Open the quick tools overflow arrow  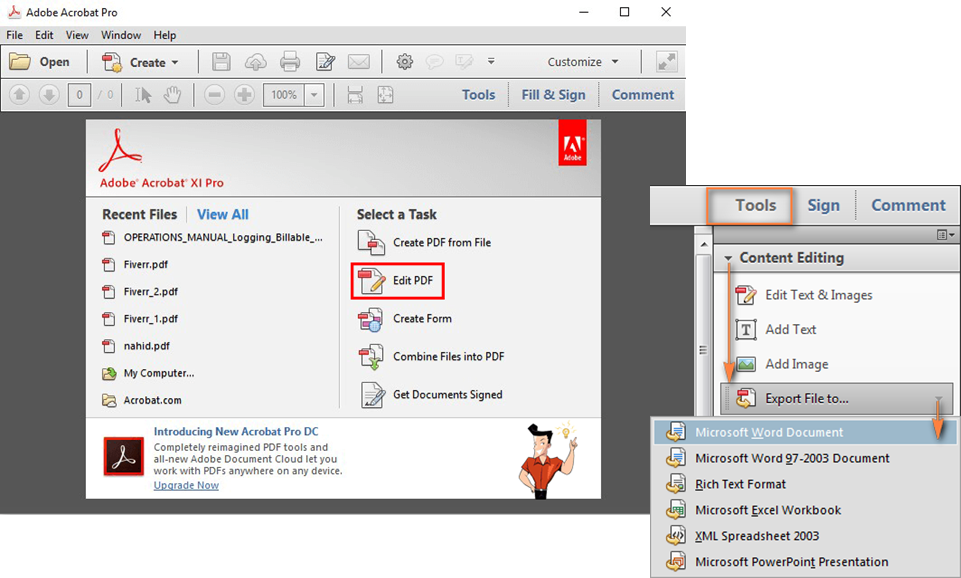click(491, 61)
